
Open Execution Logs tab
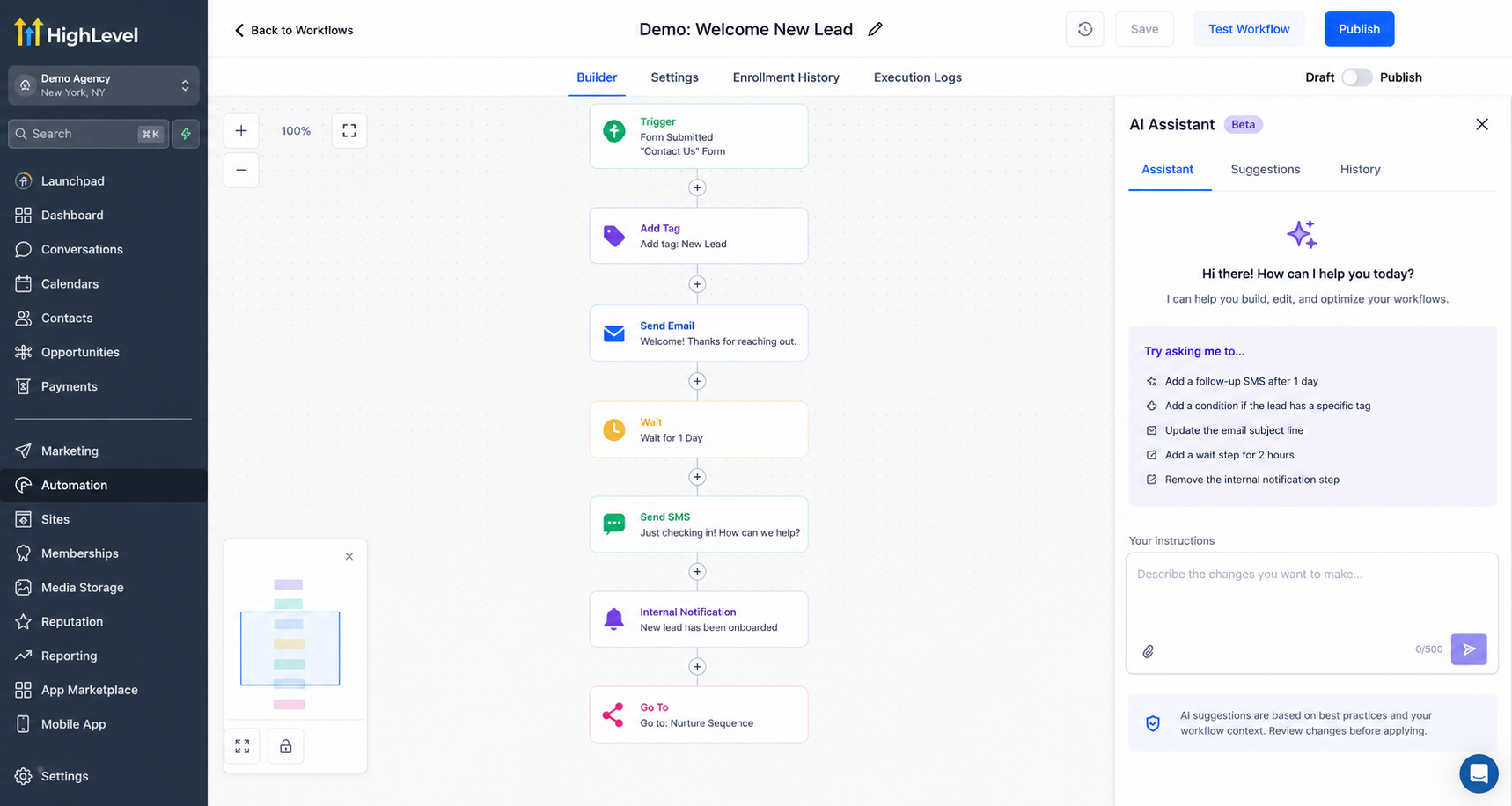pos(917,77)
